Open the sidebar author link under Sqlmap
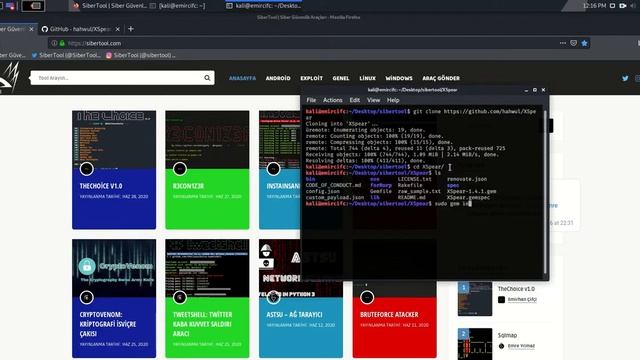640x360 pixels. point(521,346)
